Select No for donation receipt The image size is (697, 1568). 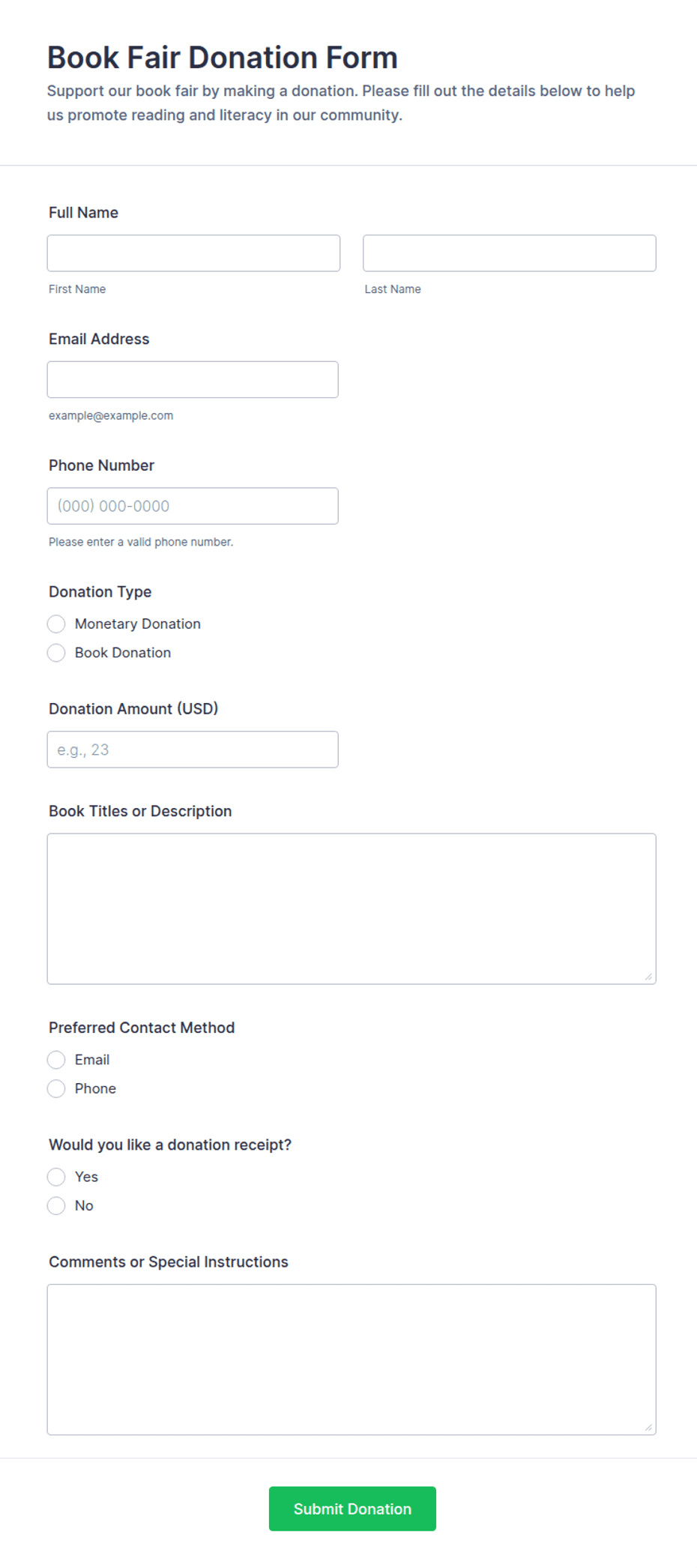pyautogui.click(x=56, y=1205)
